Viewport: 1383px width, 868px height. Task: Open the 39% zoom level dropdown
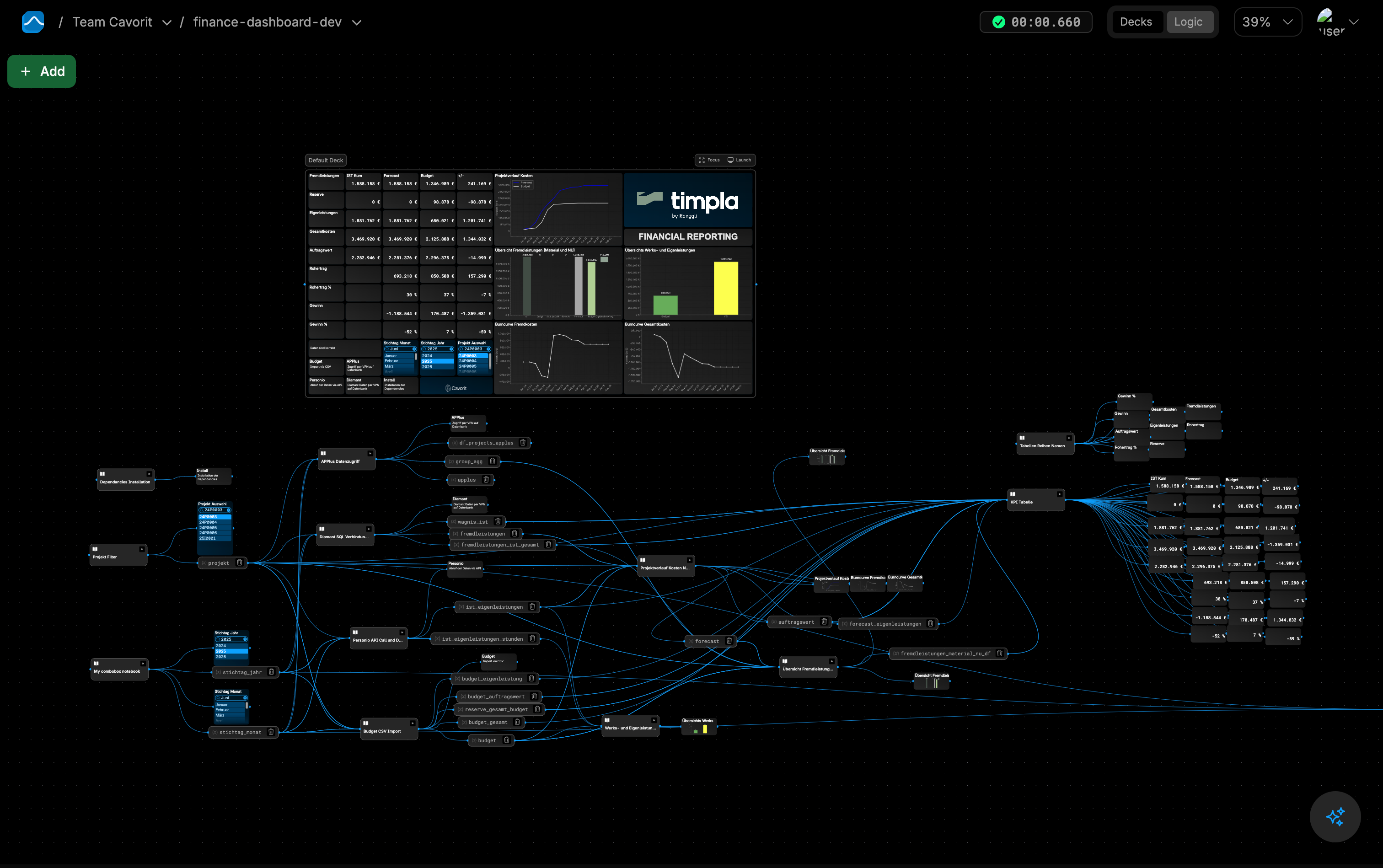(x=1267, y=22)
